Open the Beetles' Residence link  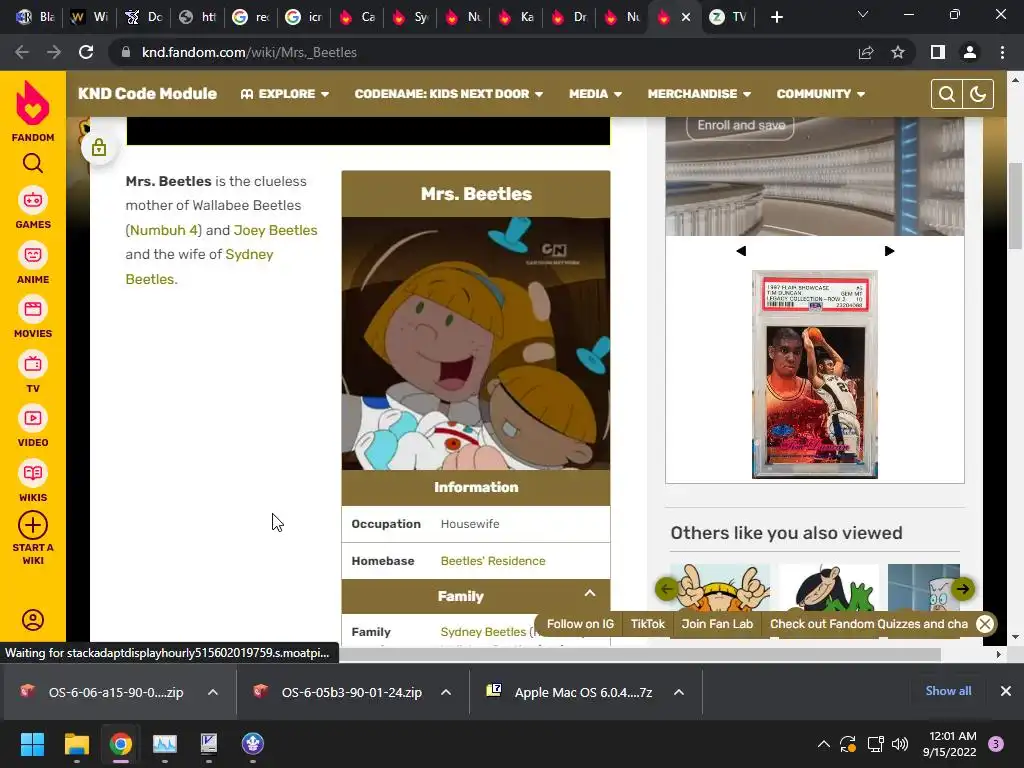coord(492,561)
